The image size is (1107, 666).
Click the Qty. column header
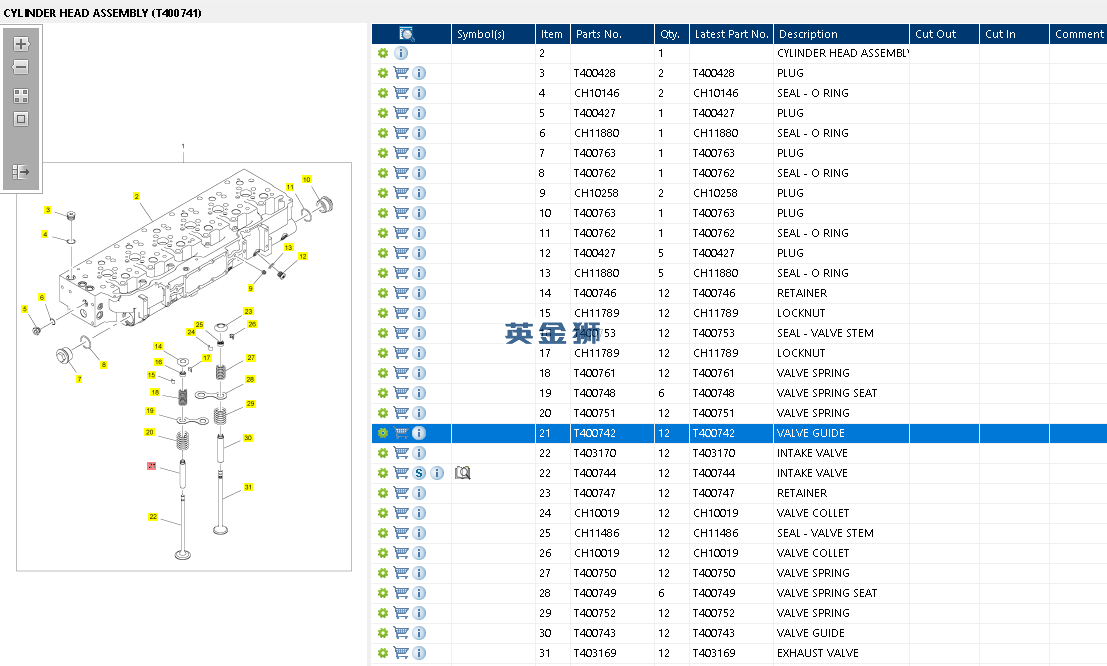coord(671,34)
